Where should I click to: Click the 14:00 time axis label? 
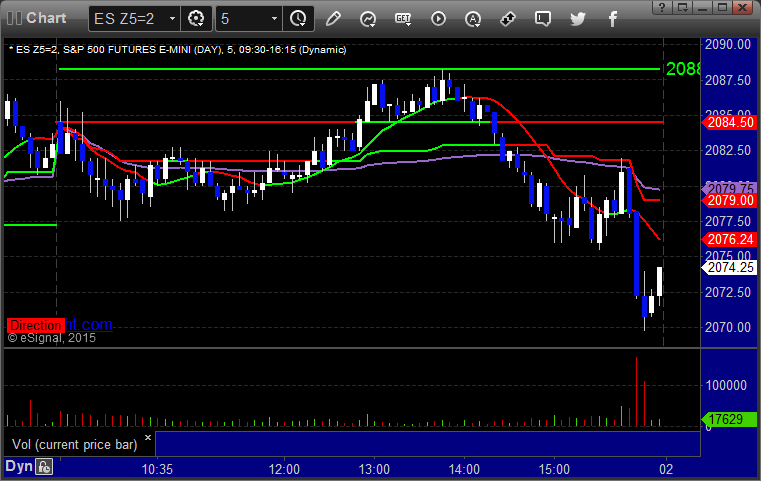pyautogui.click(x=464, y=469)
